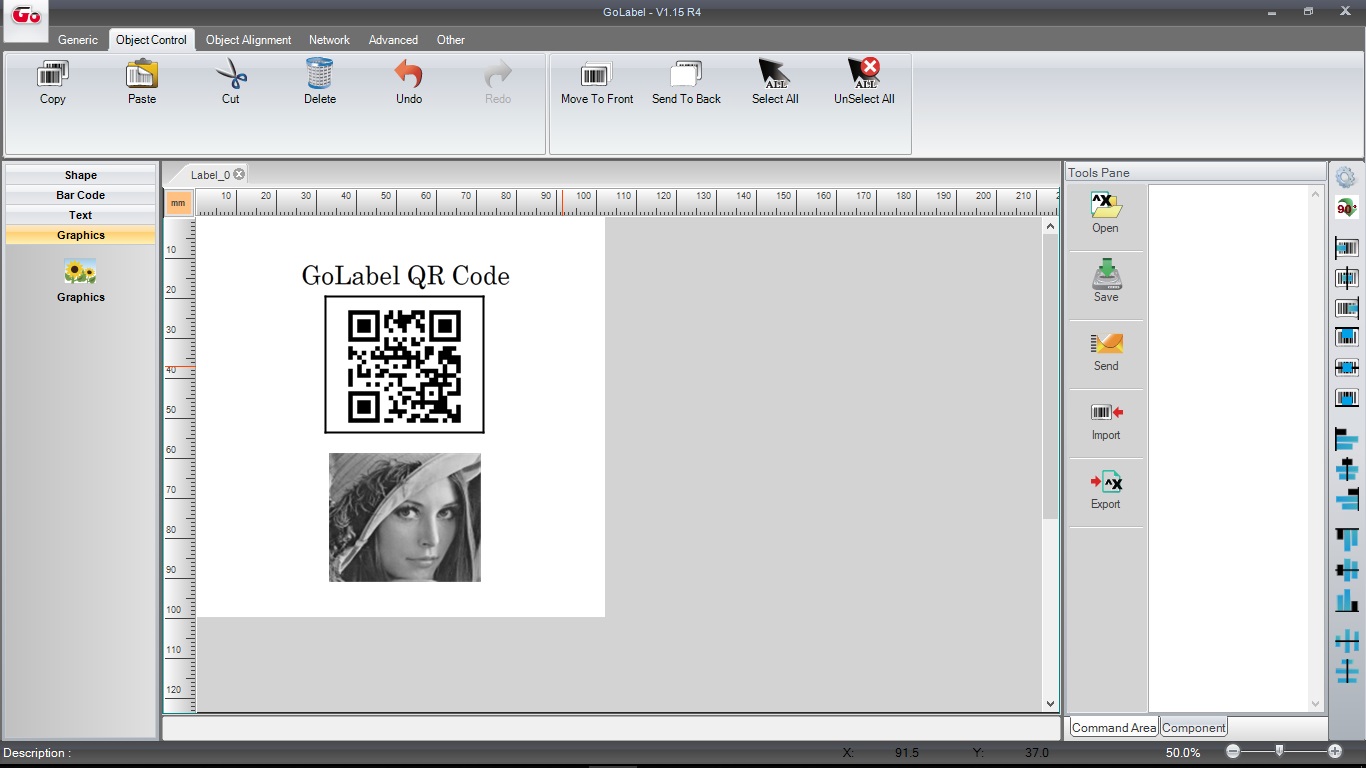Click the zoom slider handle

[1279, 751]
